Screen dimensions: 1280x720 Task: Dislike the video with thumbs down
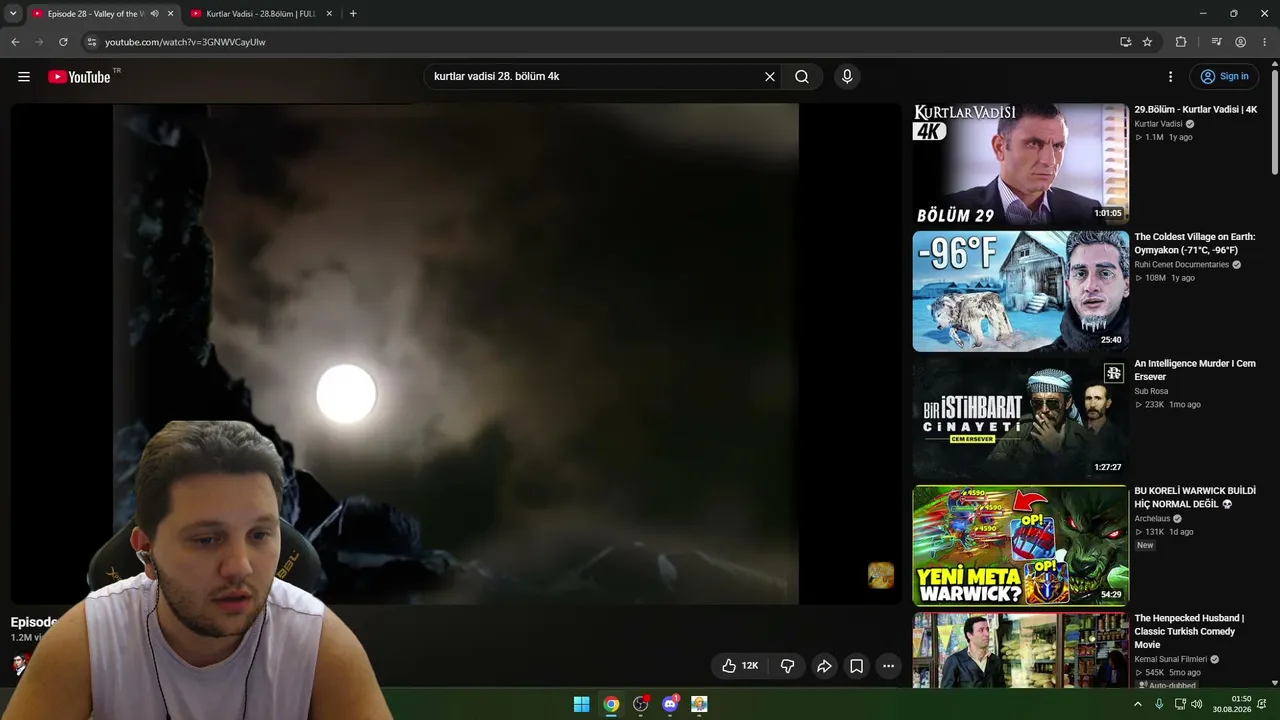787,666
